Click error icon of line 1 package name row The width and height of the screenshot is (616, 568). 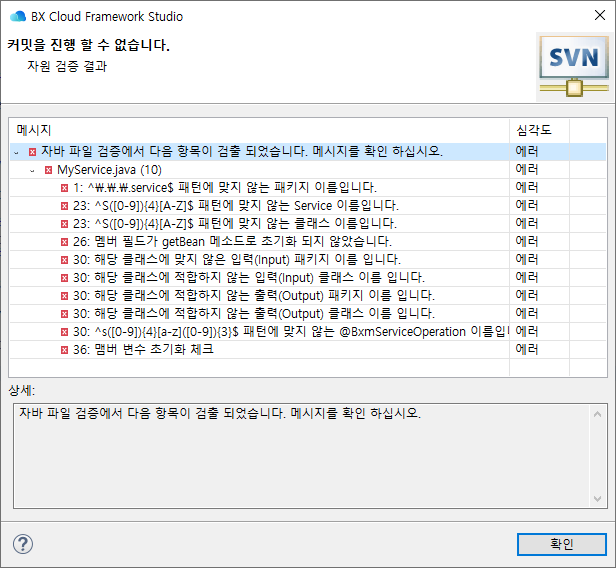pyautogui.click(x=64, y=188)
